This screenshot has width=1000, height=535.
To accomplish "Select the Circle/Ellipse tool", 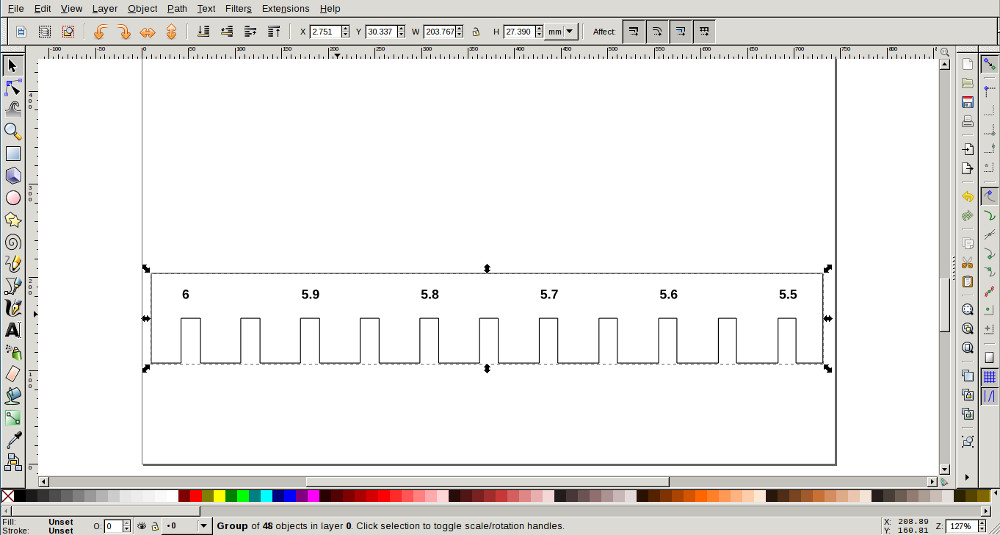I will pos(13,198).
